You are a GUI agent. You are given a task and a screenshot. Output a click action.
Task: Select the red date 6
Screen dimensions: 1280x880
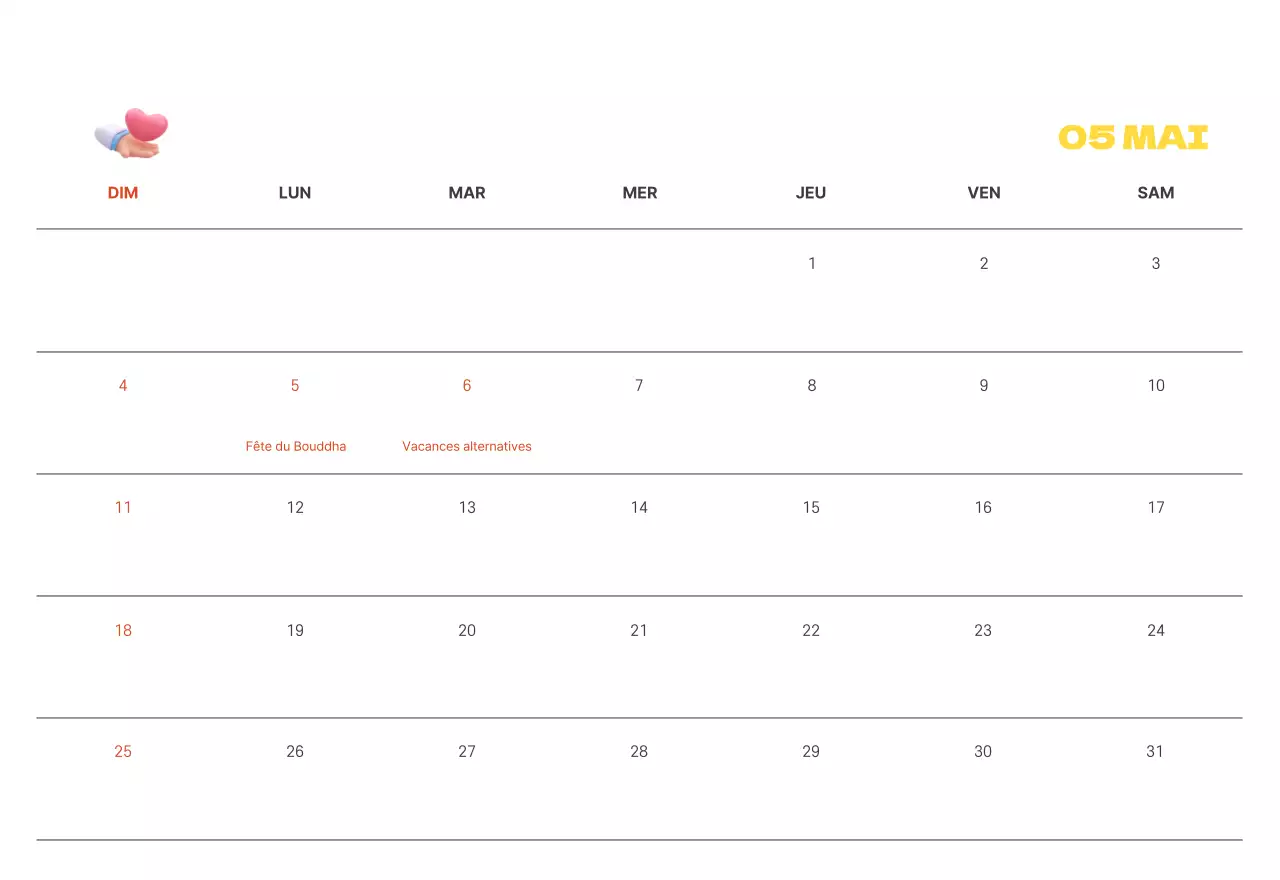coord(467,386)
